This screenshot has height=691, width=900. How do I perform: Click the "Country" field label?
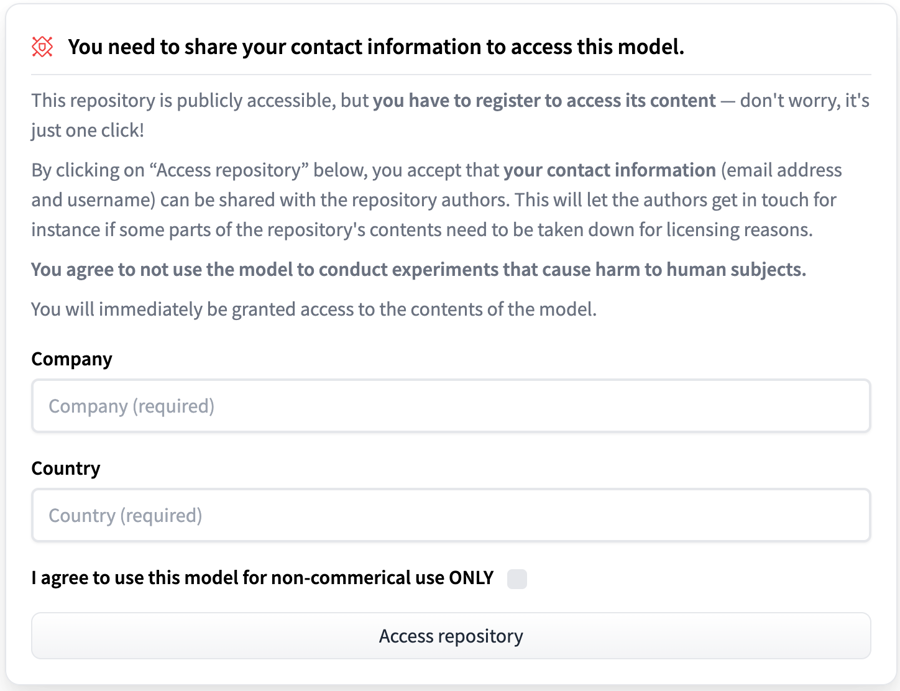pos(66,468)
